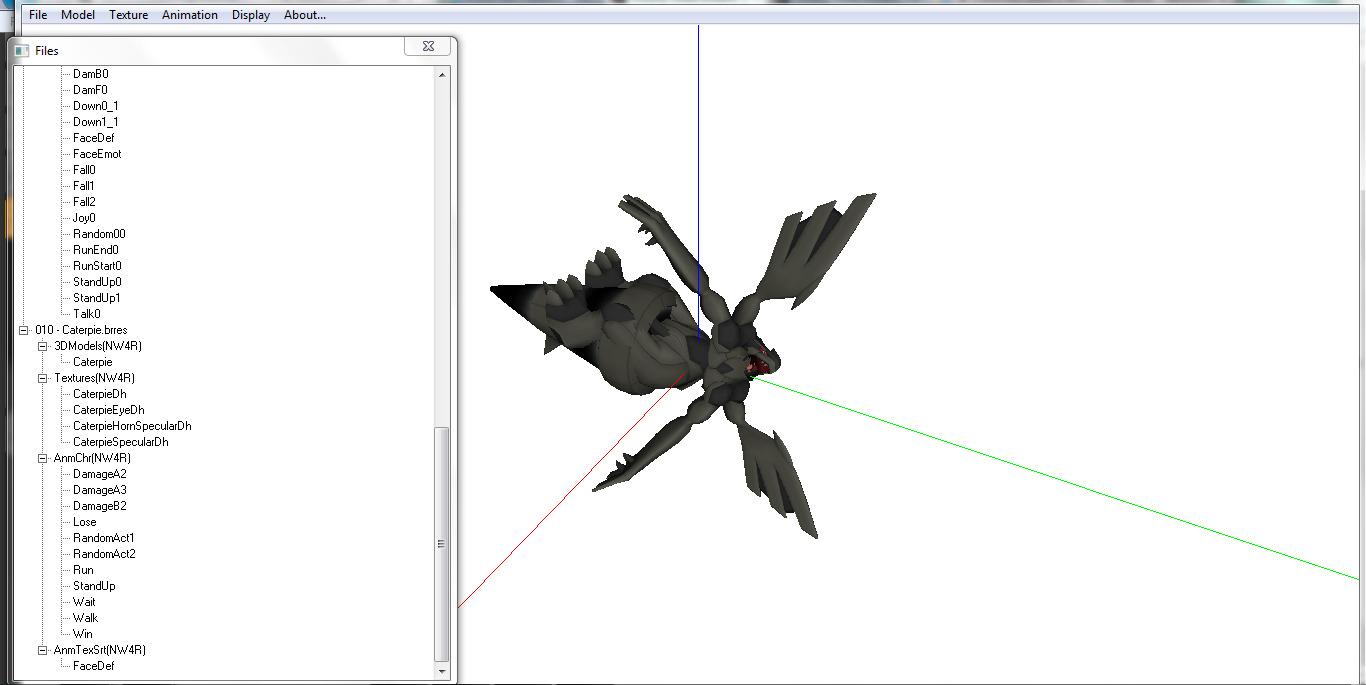Select the Walk animation entry
1366x685 pixels.
(x=85, y=618)
